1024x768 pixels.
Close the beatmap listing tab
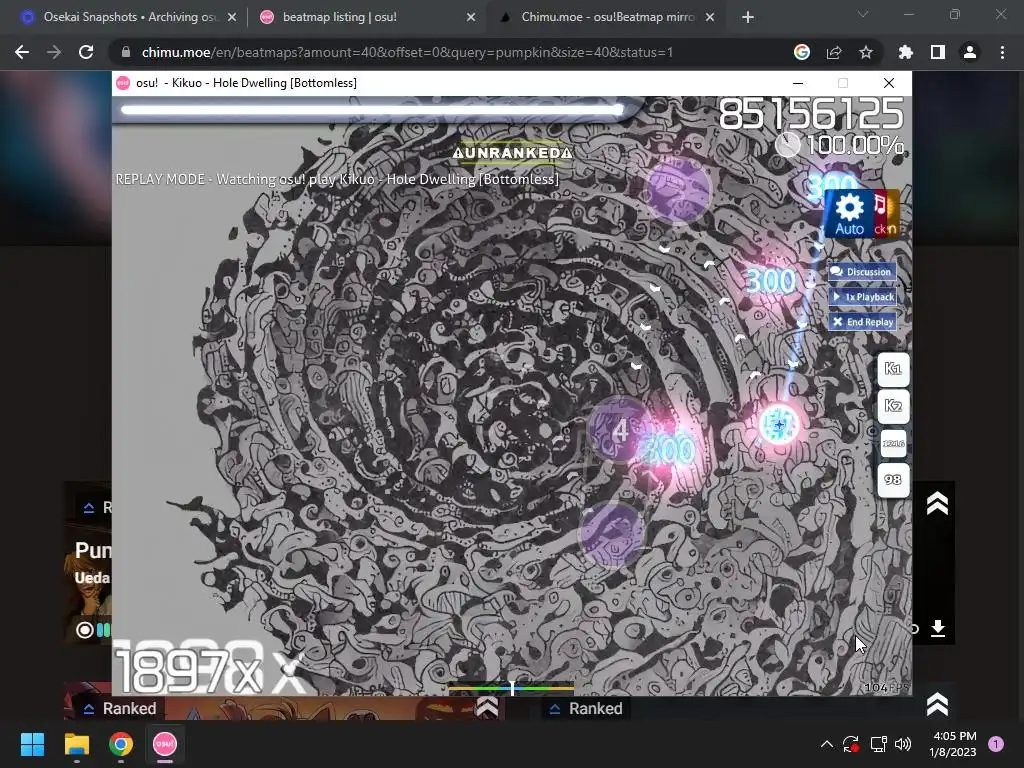coord(471,17)
